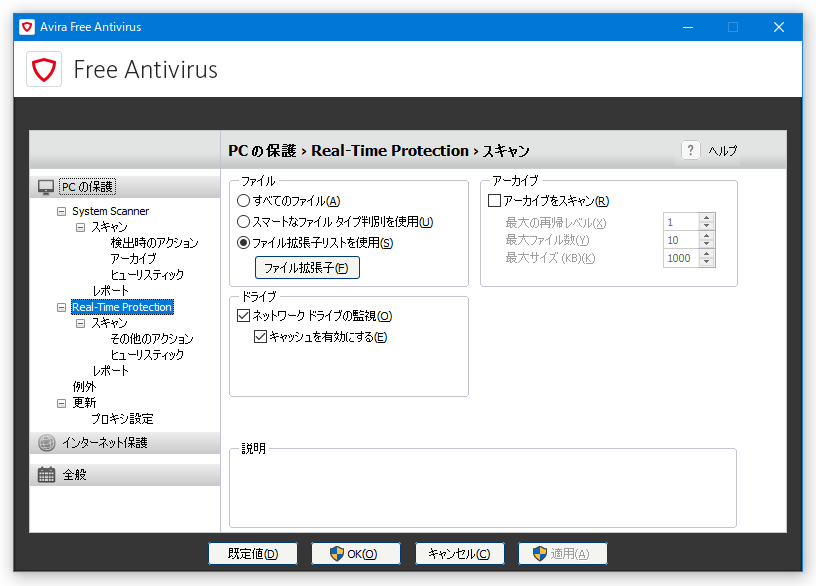Select レポート under System Scanner
The width and height of the screenshot is (816, 586).
[x=110, y=291]
